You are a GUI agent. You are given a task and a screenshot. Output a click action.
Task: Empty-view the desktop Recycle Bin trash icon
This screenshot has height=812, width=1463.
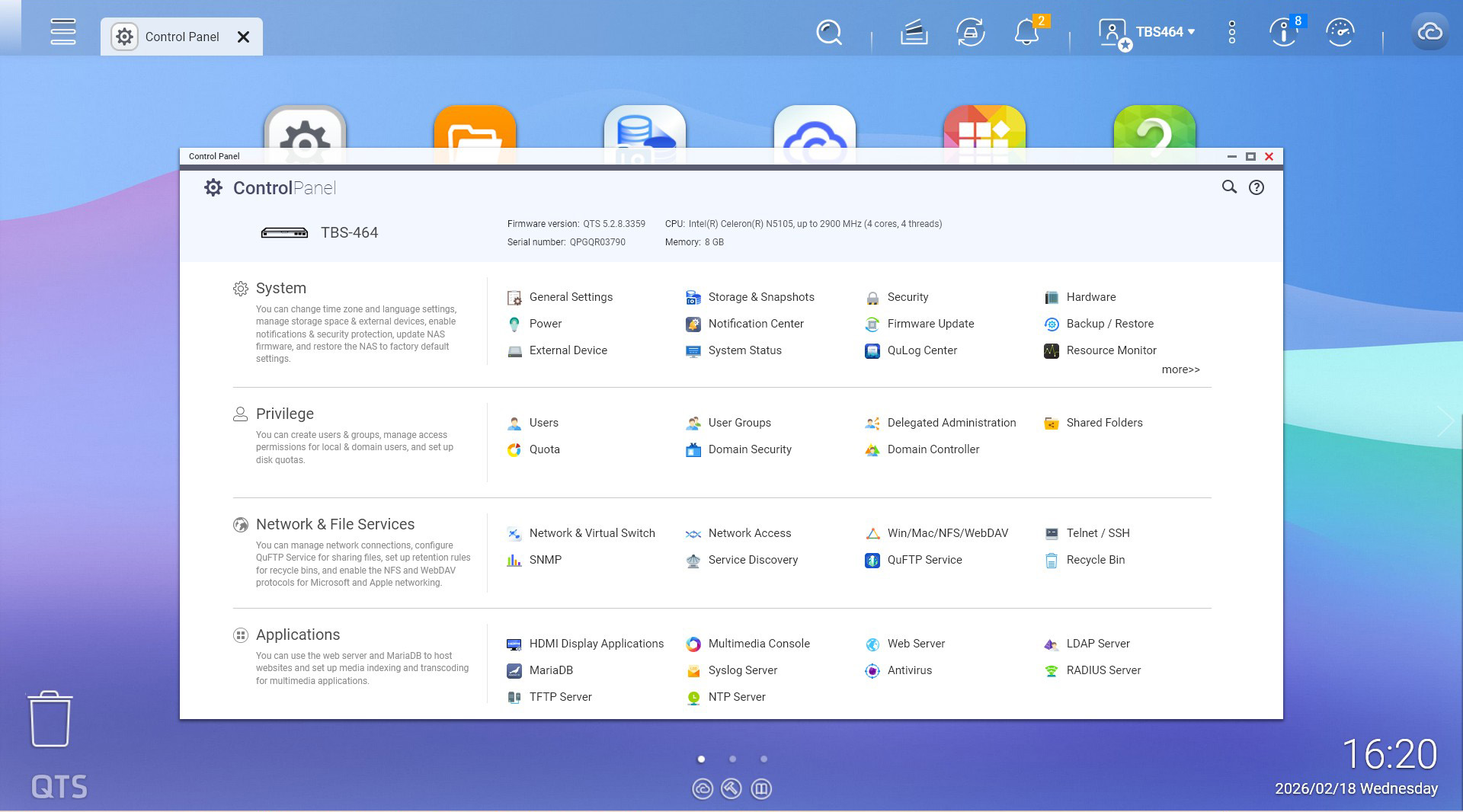tap(50, 719)
